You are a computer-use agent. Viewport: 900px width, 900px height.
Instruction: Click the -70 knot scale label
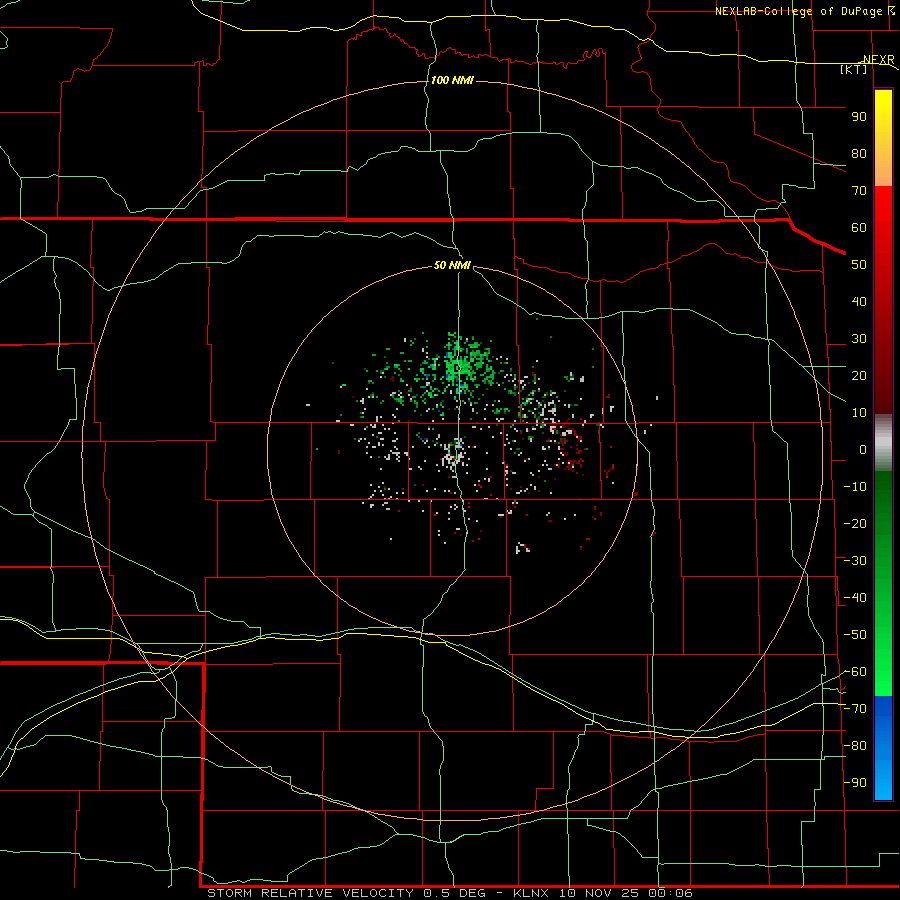tap(855, 709)
